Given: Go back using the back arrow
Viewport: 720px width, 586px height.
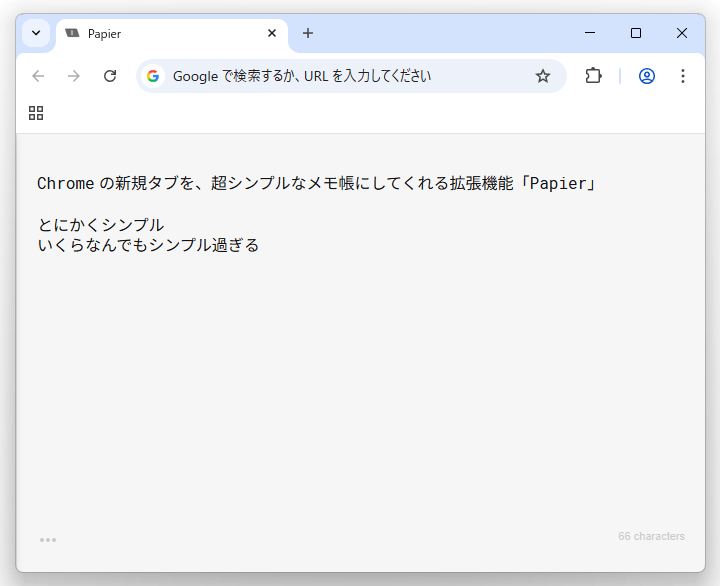Looking at the screenshot, I should (38, 76).
